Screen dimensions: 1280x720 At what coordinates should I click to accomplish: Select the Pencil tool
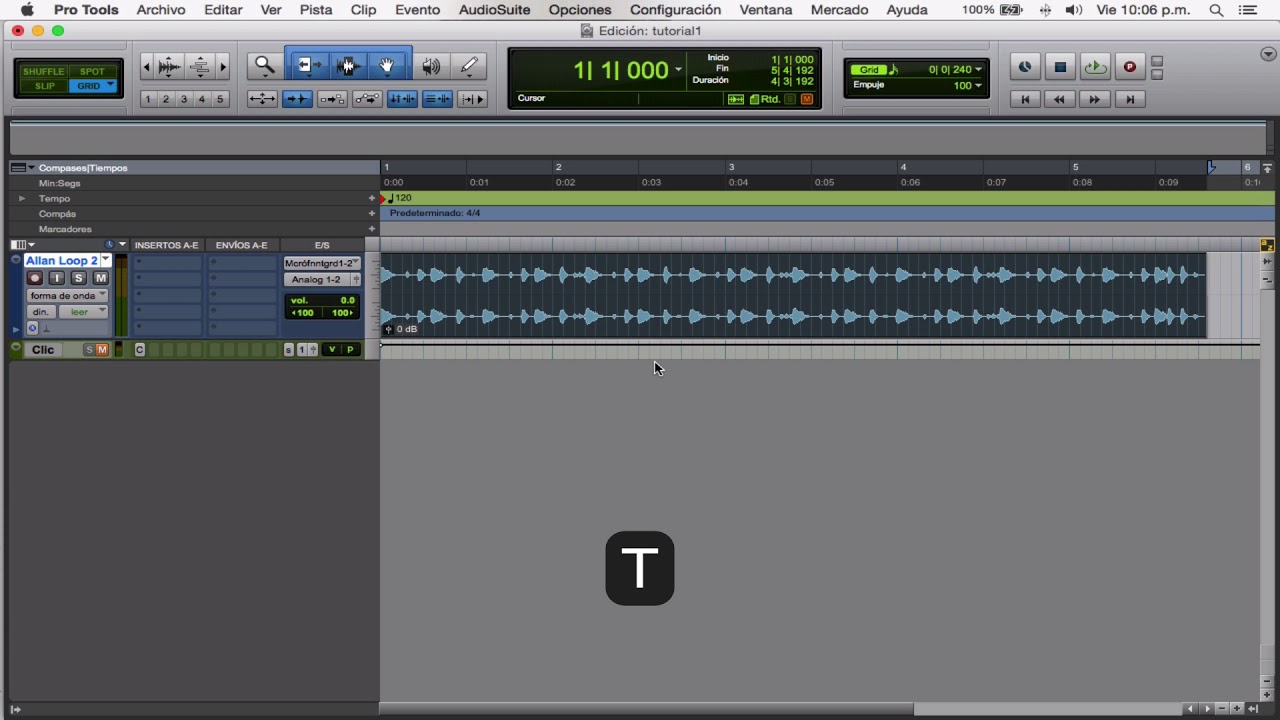click(x=469, y=67)
